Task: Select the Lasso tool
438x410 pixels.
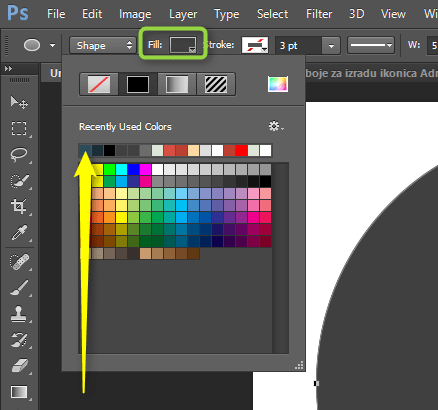Action: tap(19, 155)
